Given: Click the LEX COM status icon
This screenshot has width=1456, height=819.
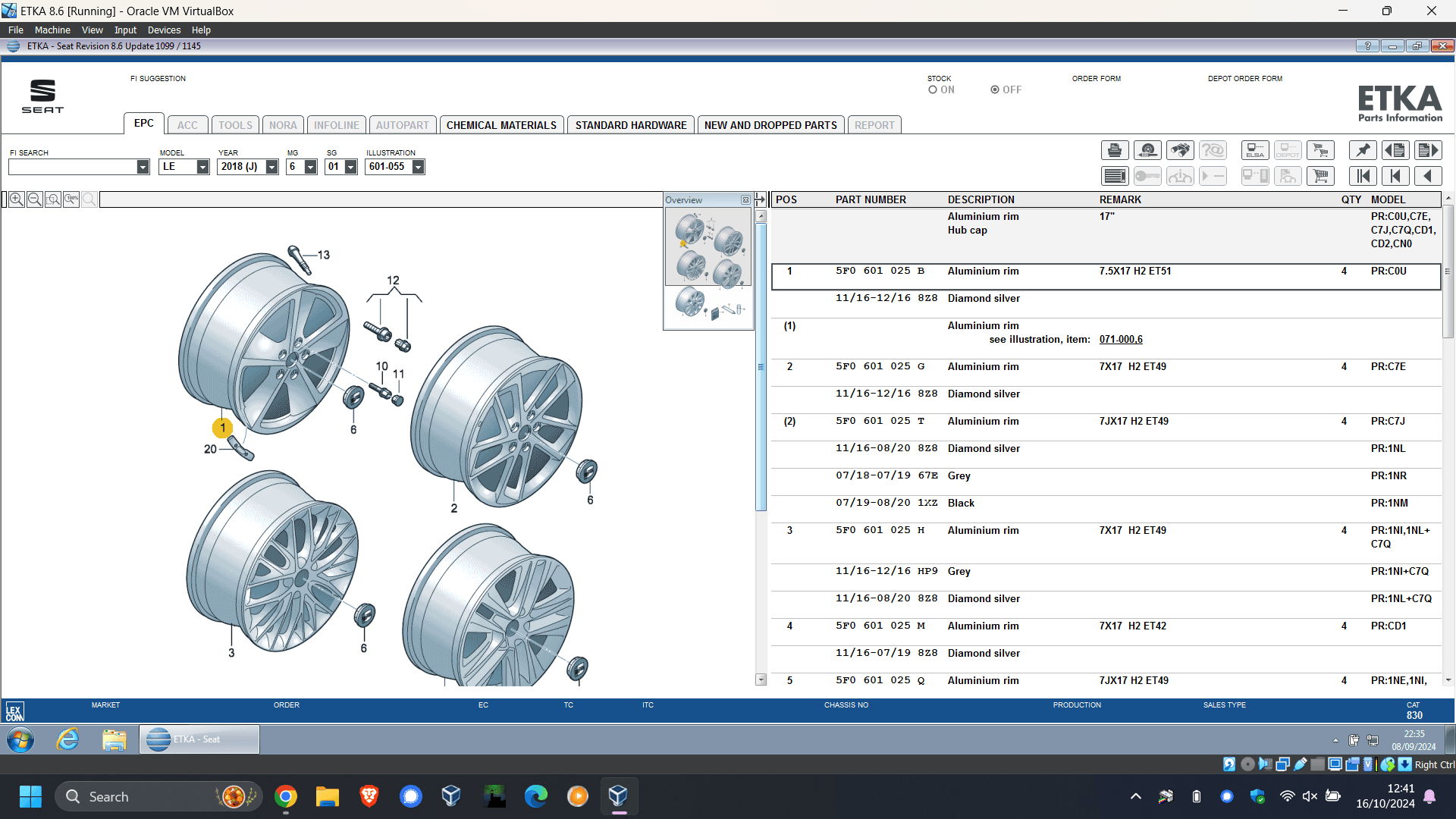Looking at the screenshot, I should tap(14, 711).
